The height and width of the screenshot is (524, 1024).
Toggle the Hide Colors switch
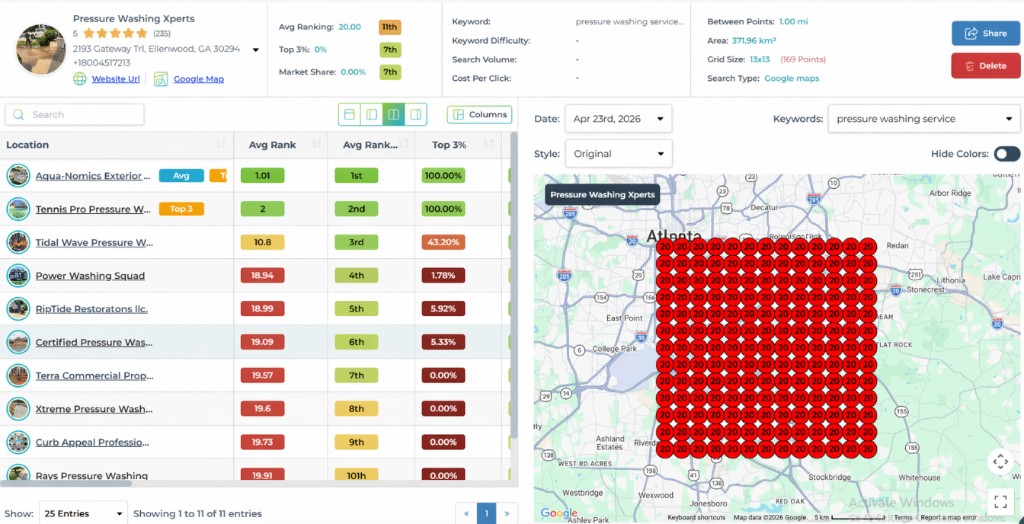(1006, 154)
